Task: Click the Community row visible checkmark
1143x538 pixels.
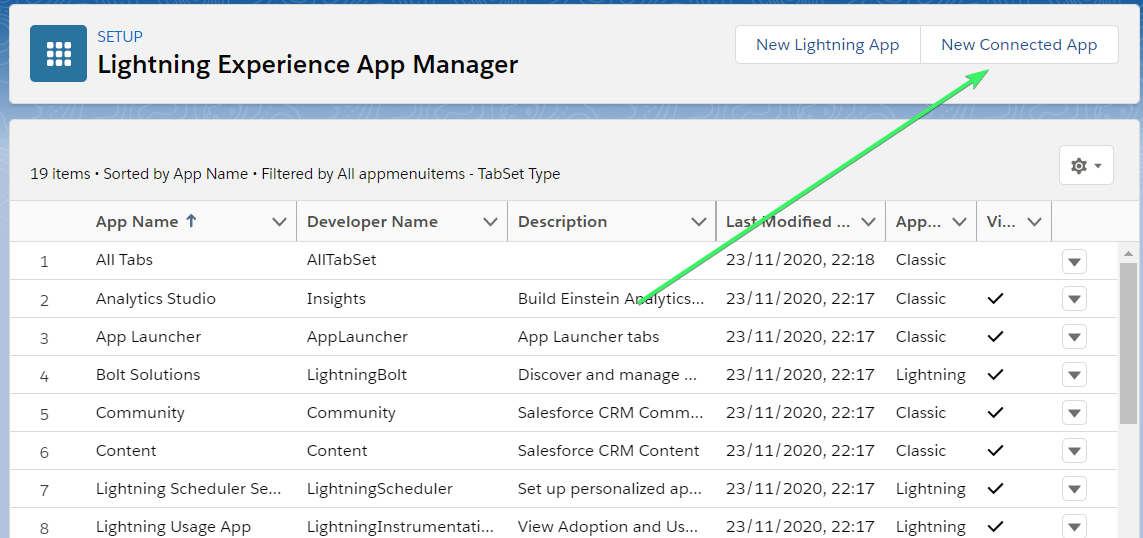Action: [995, 413]
